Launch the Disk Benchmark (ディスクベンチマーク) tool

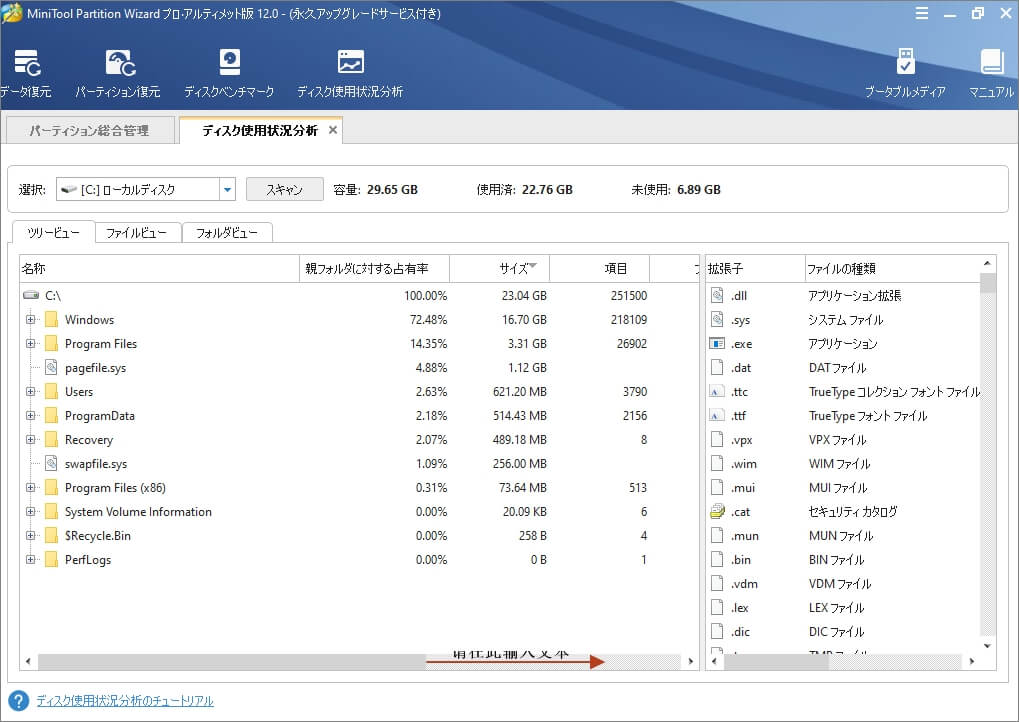(x=229, y=73)
